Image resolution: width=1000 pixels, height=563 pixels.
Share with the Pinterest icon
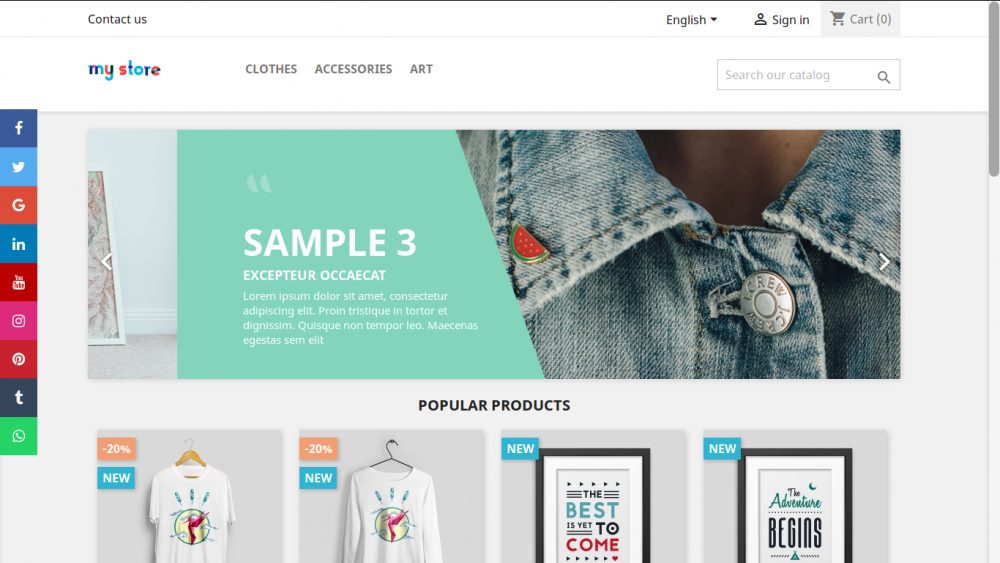[x=18, y=359]
